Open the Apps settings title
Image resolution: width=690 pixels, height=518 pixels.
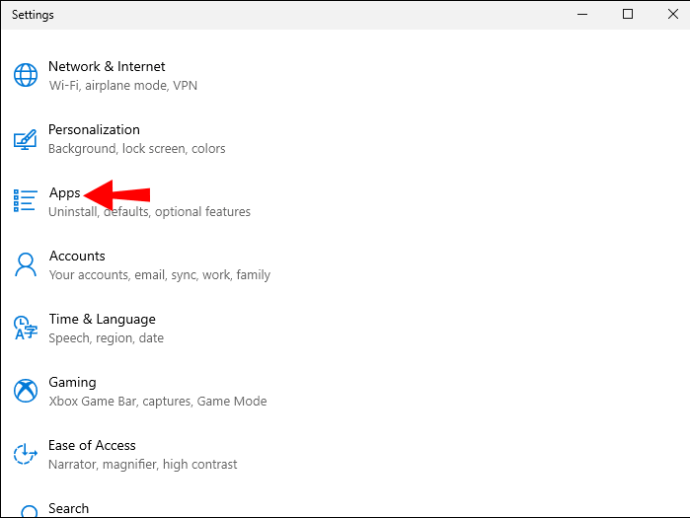(x=65, y=193)
